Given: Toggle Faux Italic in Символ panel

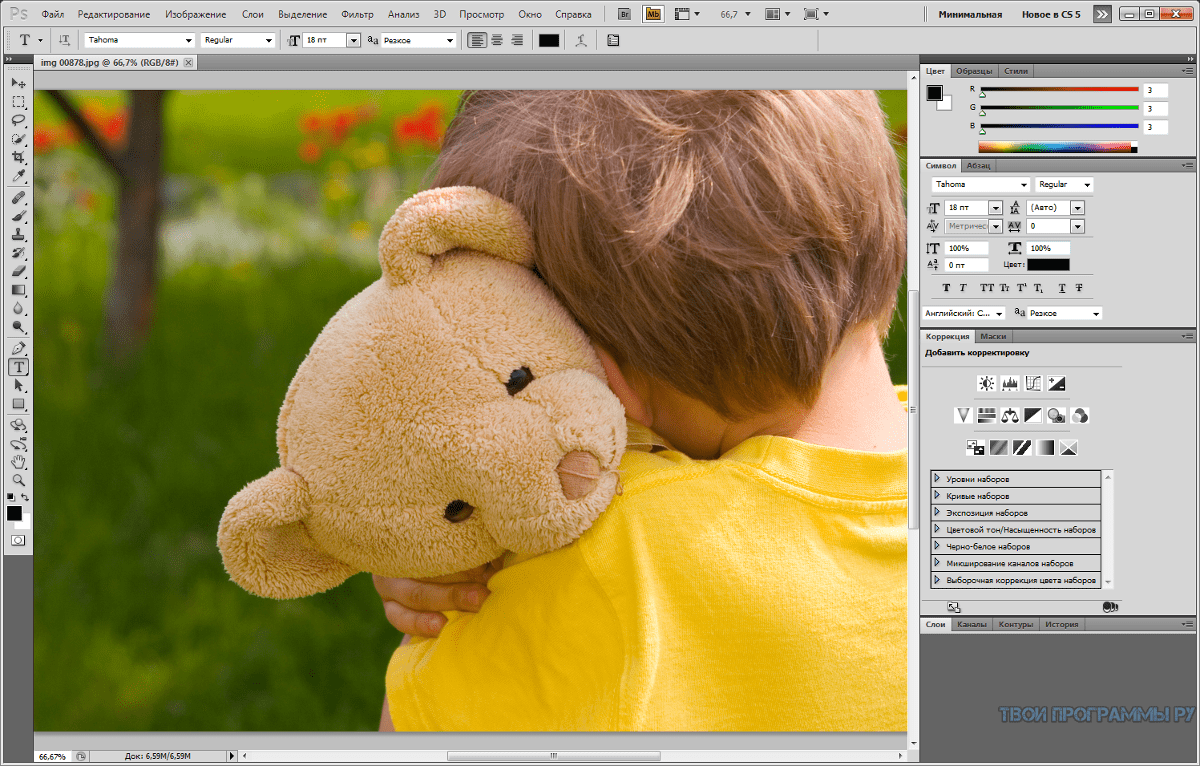Looking at the screenshot, I should 962,288.
